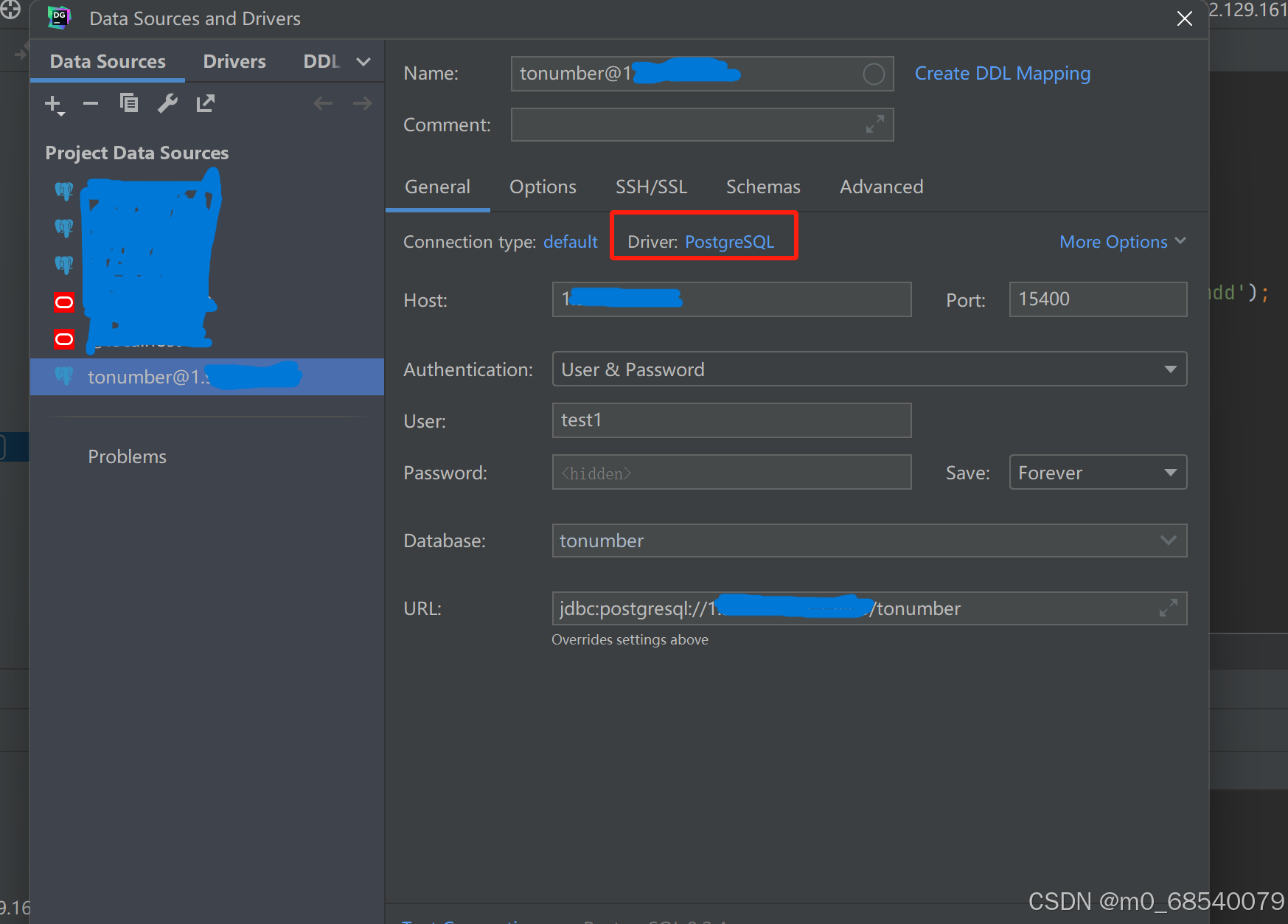
Task: Open the Schemas tab
Action: coord(763,187)
